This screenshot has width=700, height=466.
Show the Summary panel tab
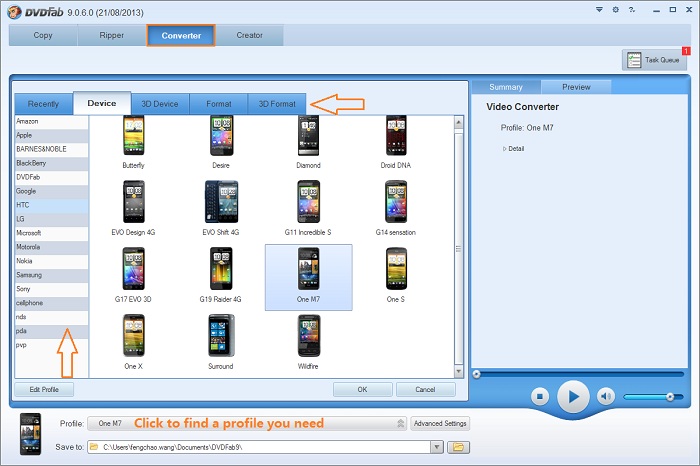point(506,87)
